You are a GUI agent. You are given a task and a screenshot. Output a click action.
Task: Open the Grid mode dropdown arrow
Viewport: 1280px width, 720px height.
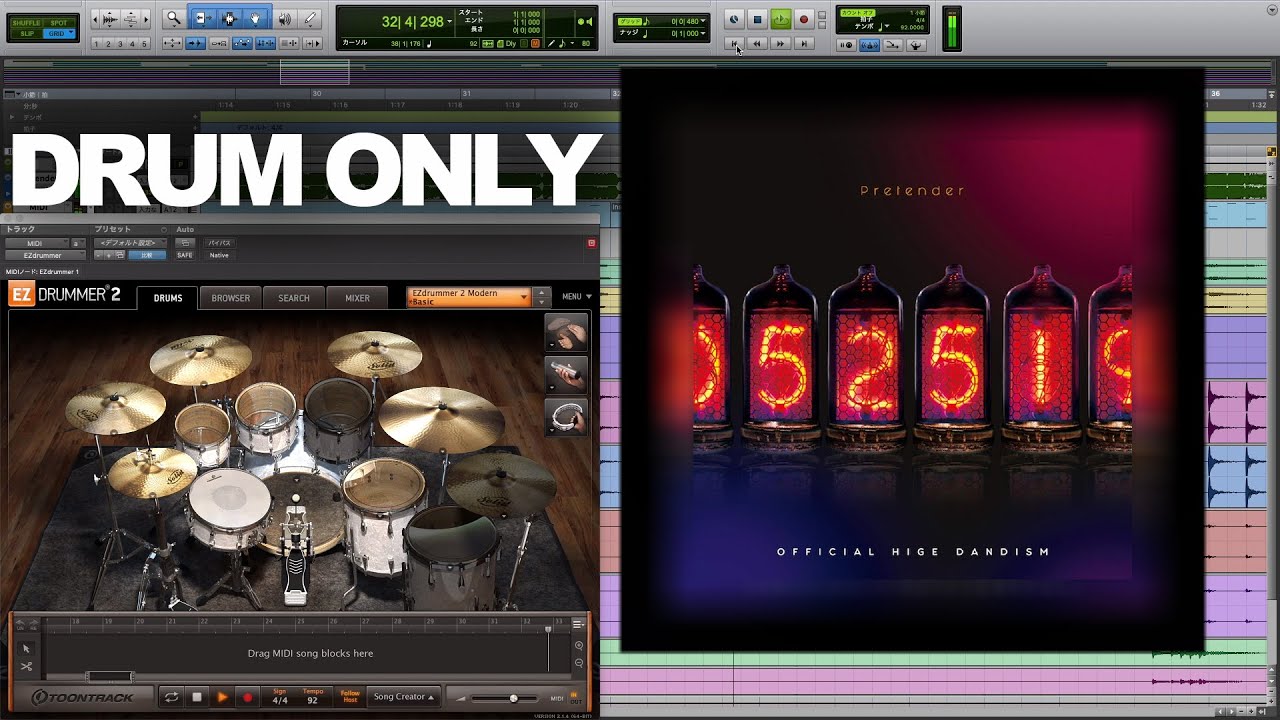click(71, 32)
